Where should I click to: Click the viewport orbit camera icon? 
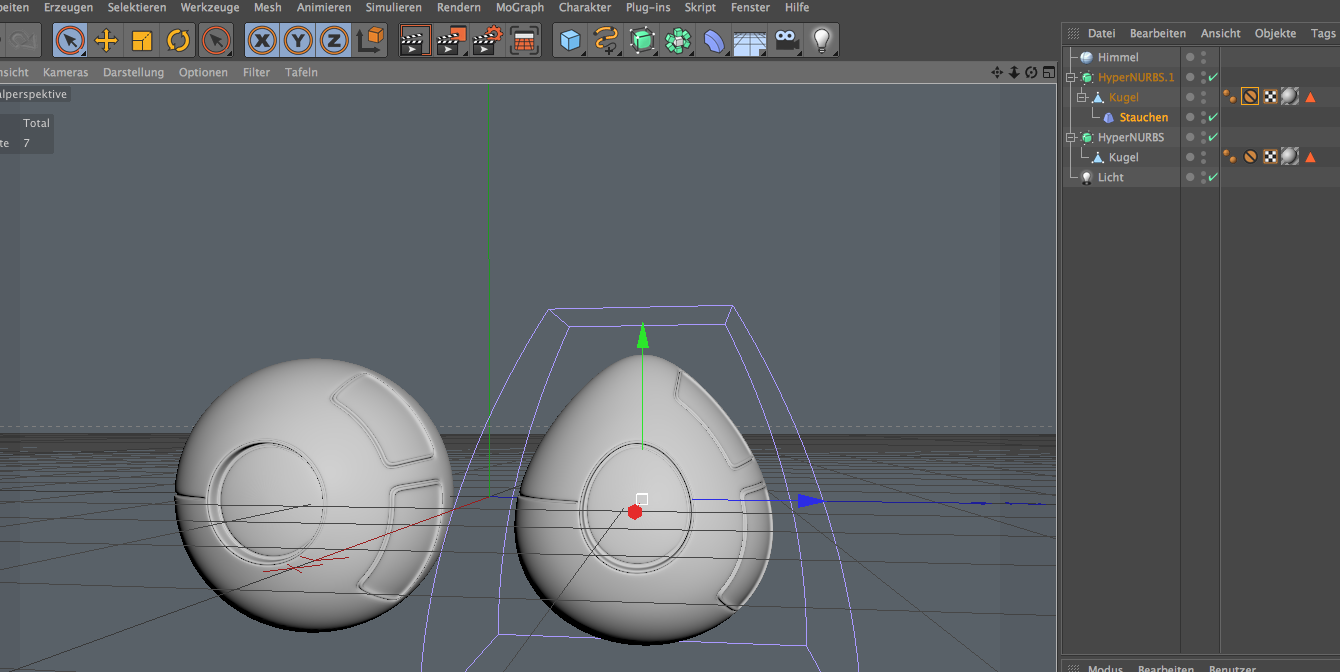pyautogui.click(x=1031, y=72)
